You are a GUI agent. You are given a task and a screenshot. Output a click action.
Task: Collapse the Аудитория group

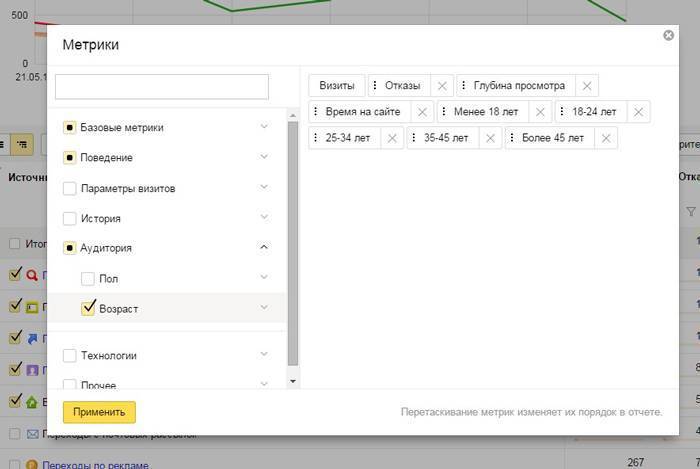coord(264,247)
